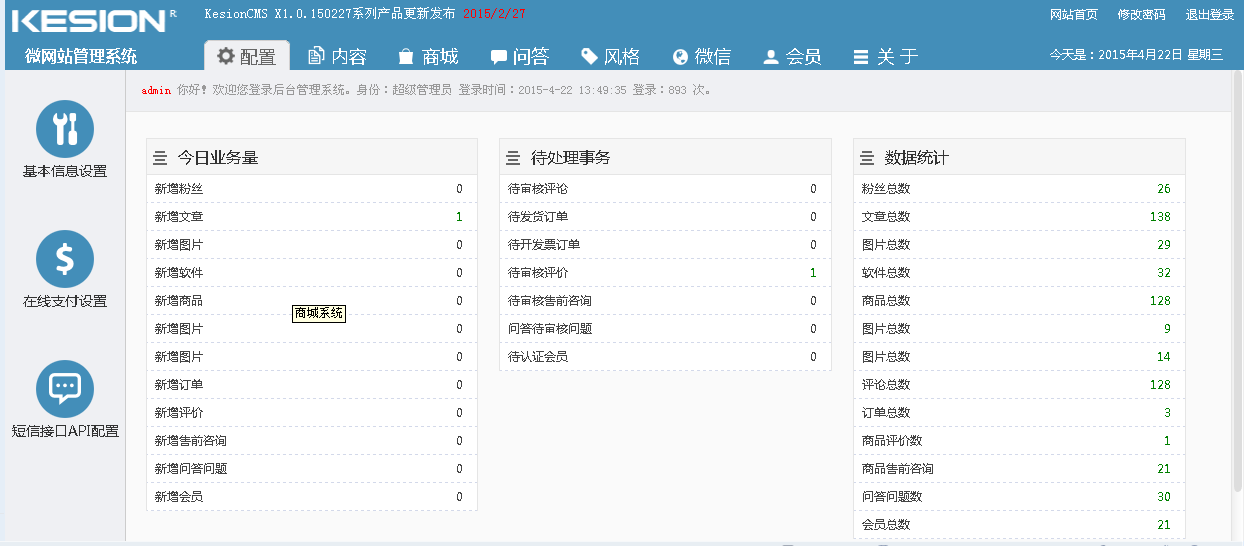The width and height of the screenshot is (1244, 546).
Task: Click the KesionCMS product update announcement
Action: tap(365, 14)
